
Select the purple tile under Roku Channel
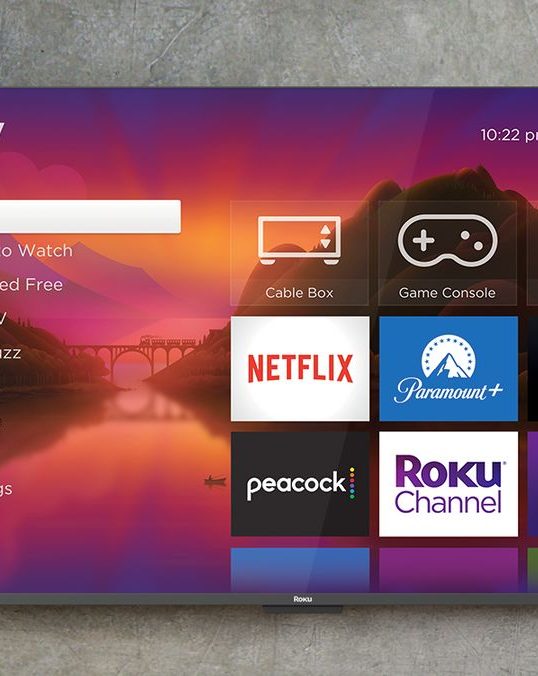pyautogui.click(x=448, y=570)
